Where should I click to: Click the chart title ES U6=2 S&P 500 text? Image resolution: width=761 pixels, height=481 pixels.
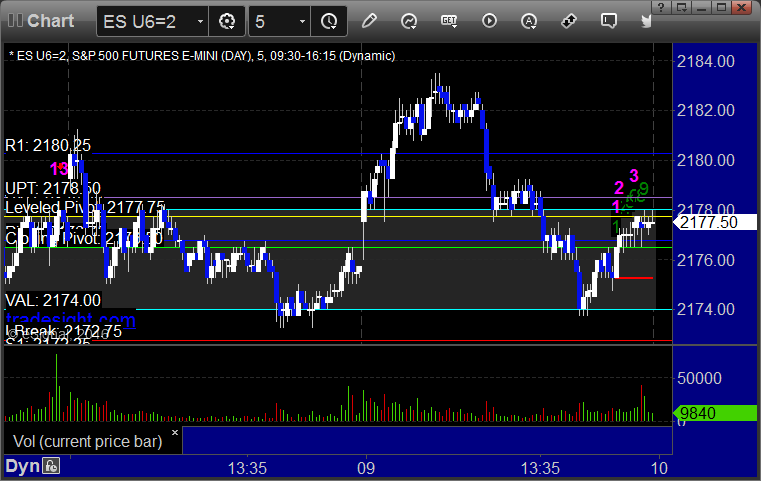[x=202, y=56]
